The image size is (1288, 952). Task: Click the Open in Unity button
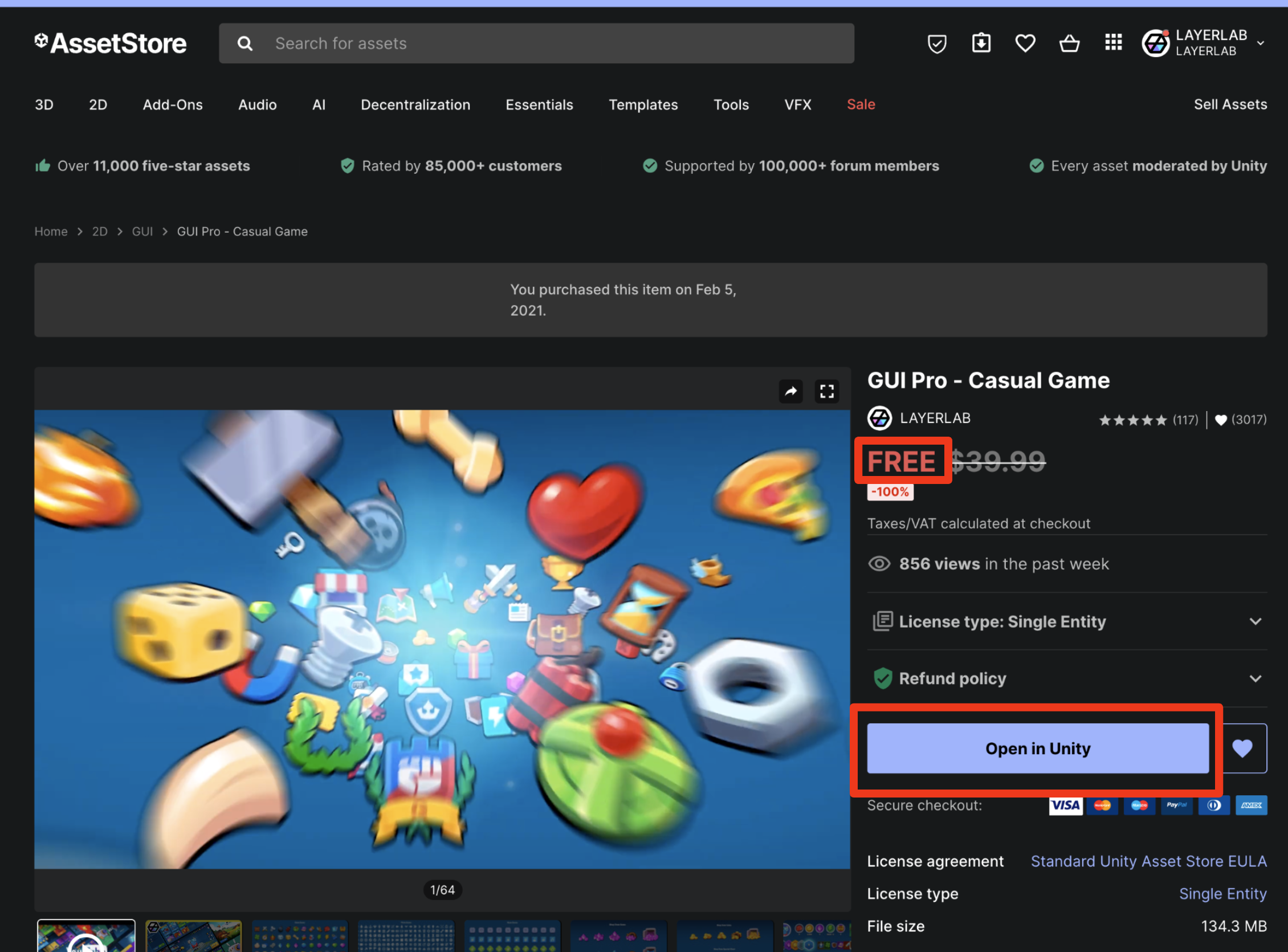click(x=1037, y=748)
